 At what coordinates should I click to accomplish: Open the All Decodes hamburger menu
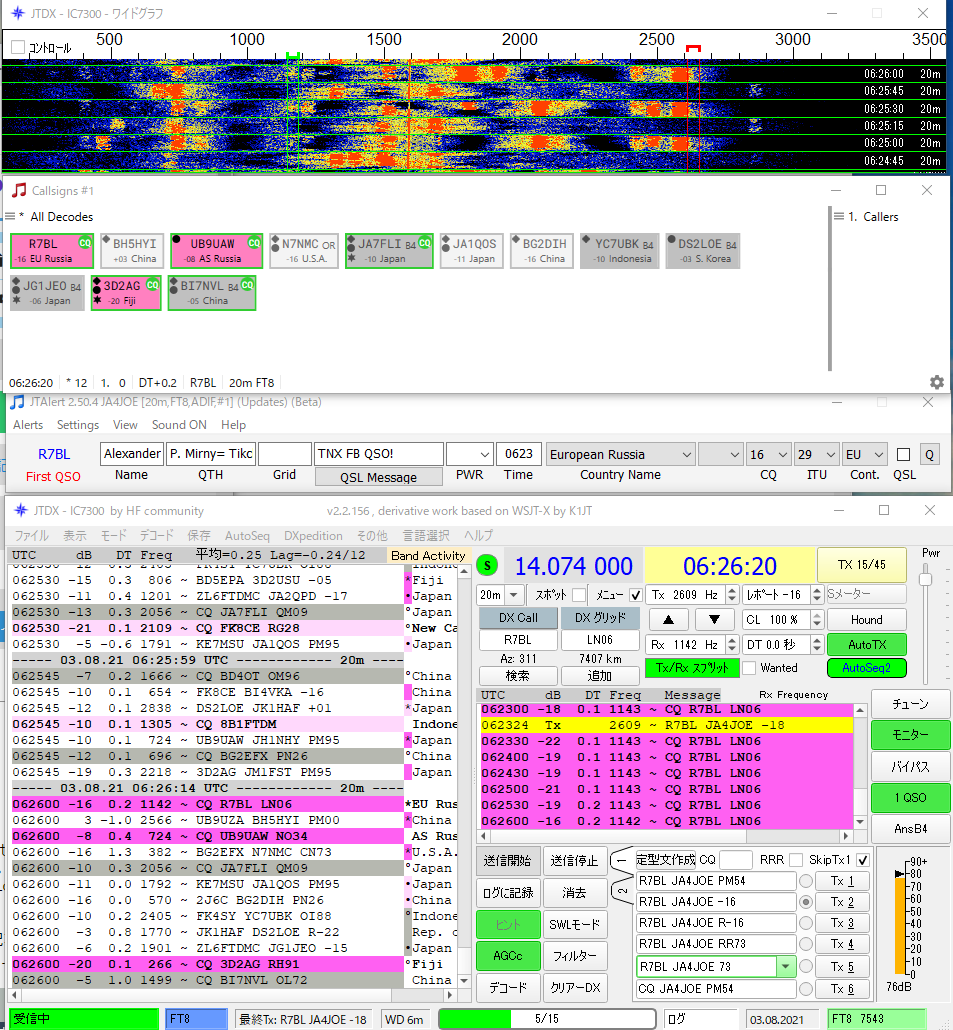pyautogui.click(x=10, y=216)
